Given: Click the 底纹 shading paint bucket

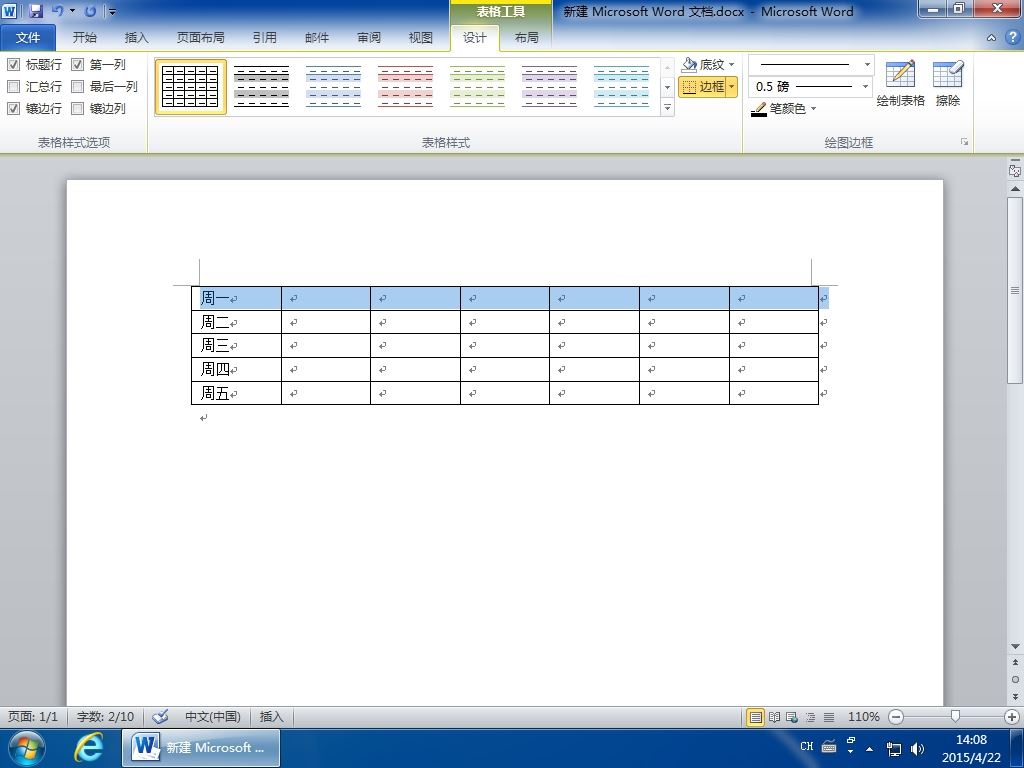Looking at the screenshot, I should (x=689, y=64).
